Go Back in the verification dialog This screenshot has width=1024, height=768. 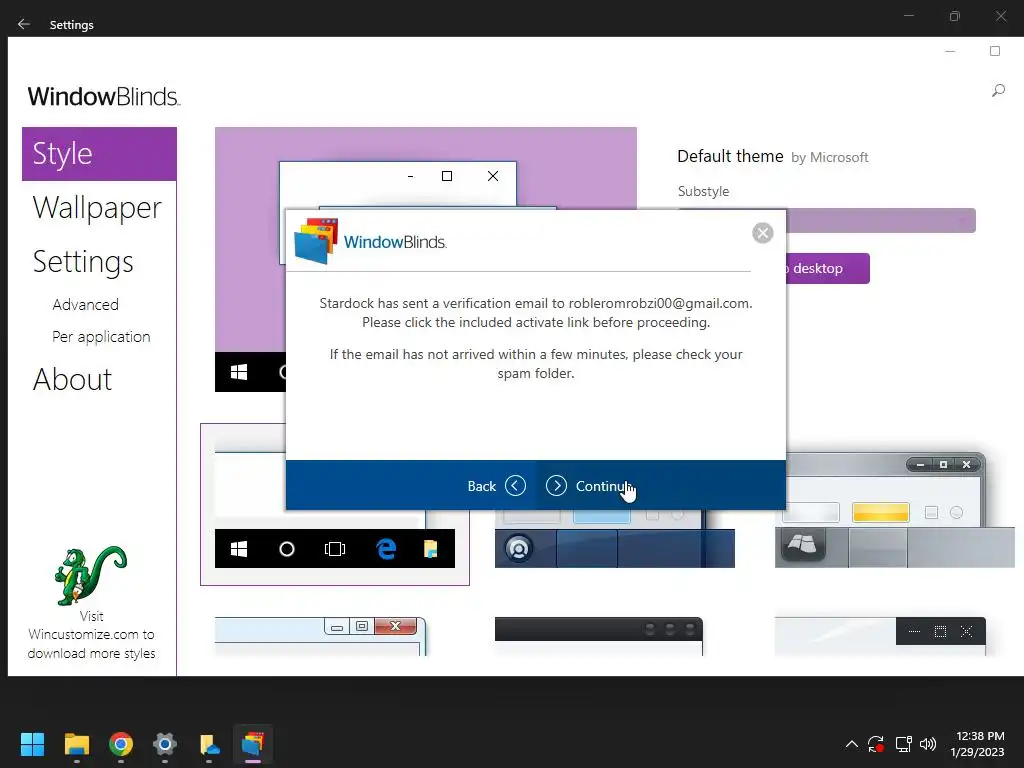pyautogui.click(x=496, y=486)
